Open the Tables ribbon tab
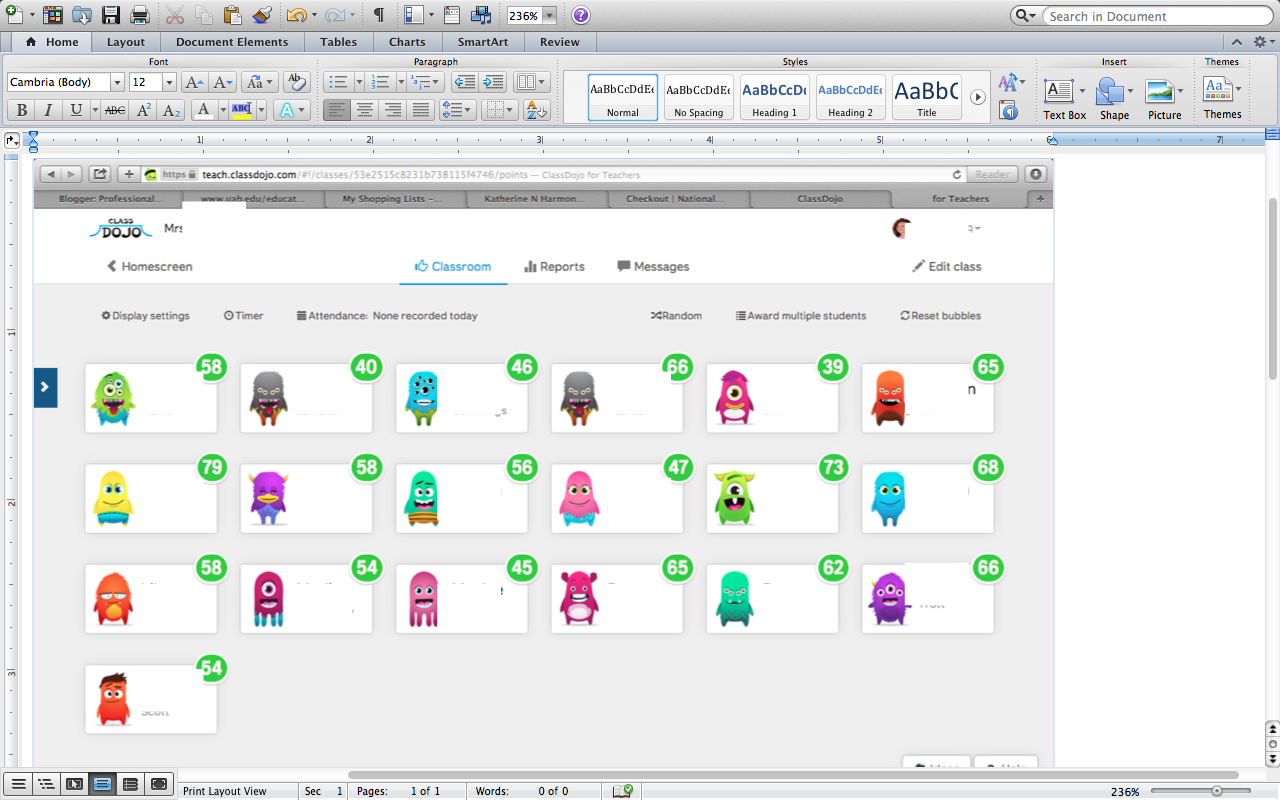Screen dimensions: 1280x800 coord(339,42)
